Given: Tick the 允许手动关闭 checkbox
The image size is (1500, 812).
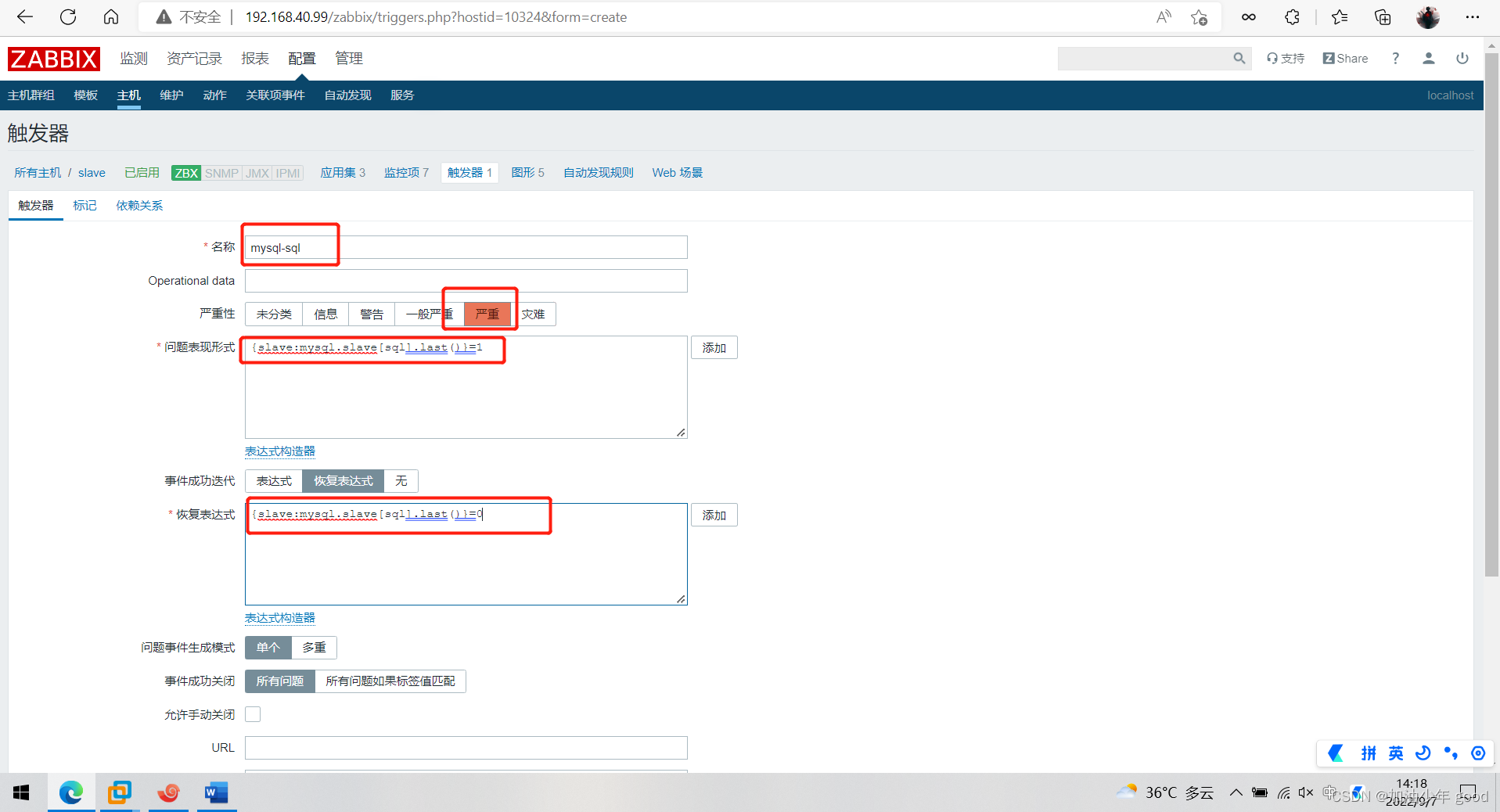Looking at the screenshot, I should point(253,714).
